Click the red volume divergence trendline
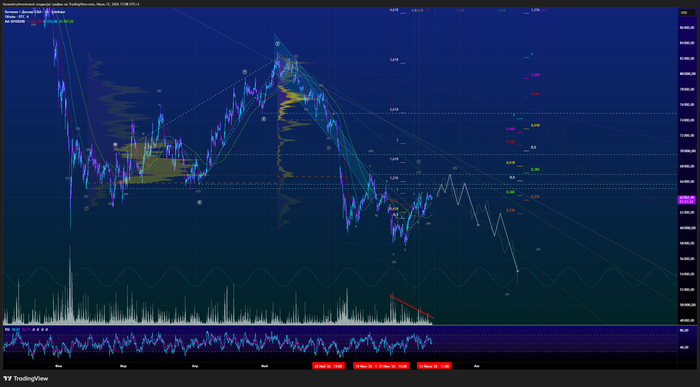 pyautogui.click(x=411, y=307)
